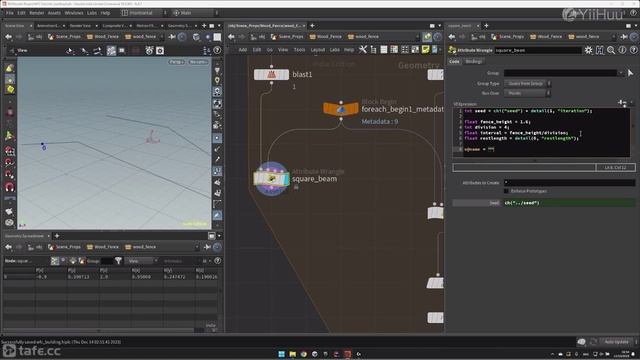Click the VEXpression editor options icon
Screen dimensions: 640x360
tap(622, 102)
